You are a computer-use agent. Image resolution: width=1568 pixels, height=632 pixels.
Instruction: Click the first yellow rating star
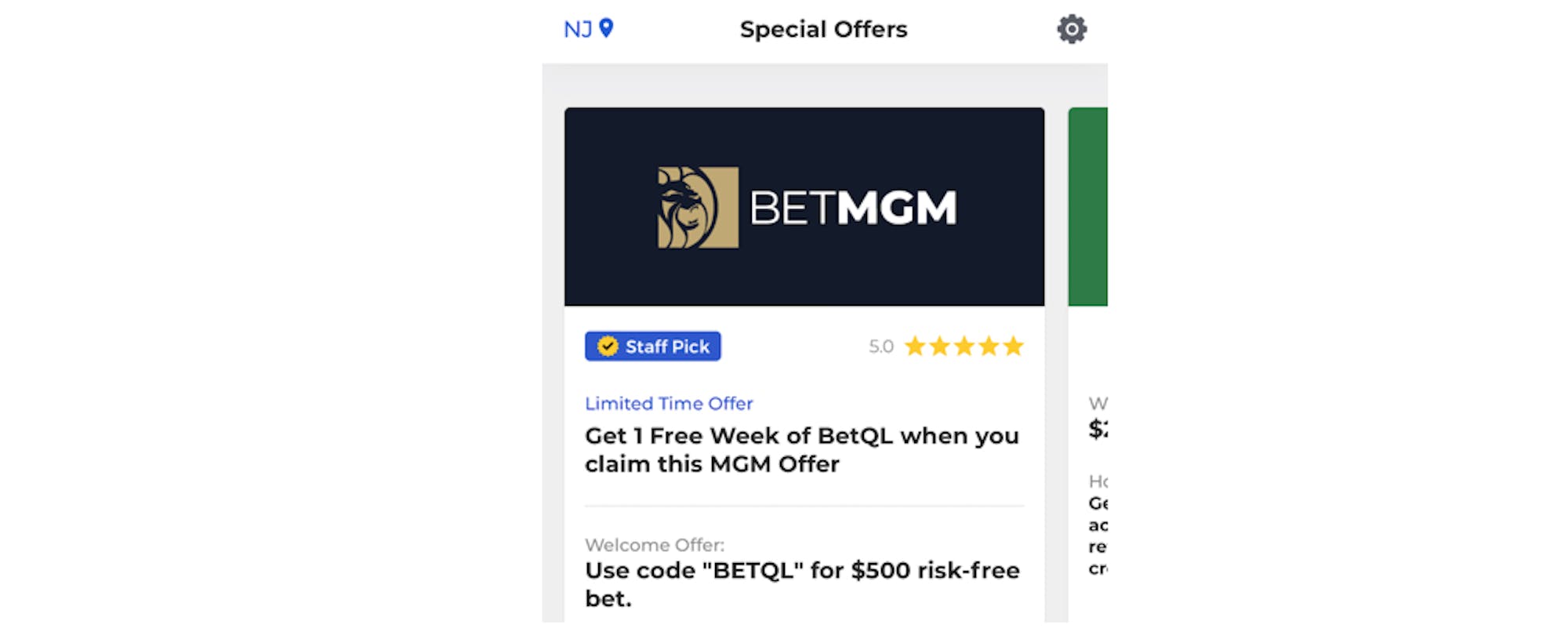[x=915, y=346]
